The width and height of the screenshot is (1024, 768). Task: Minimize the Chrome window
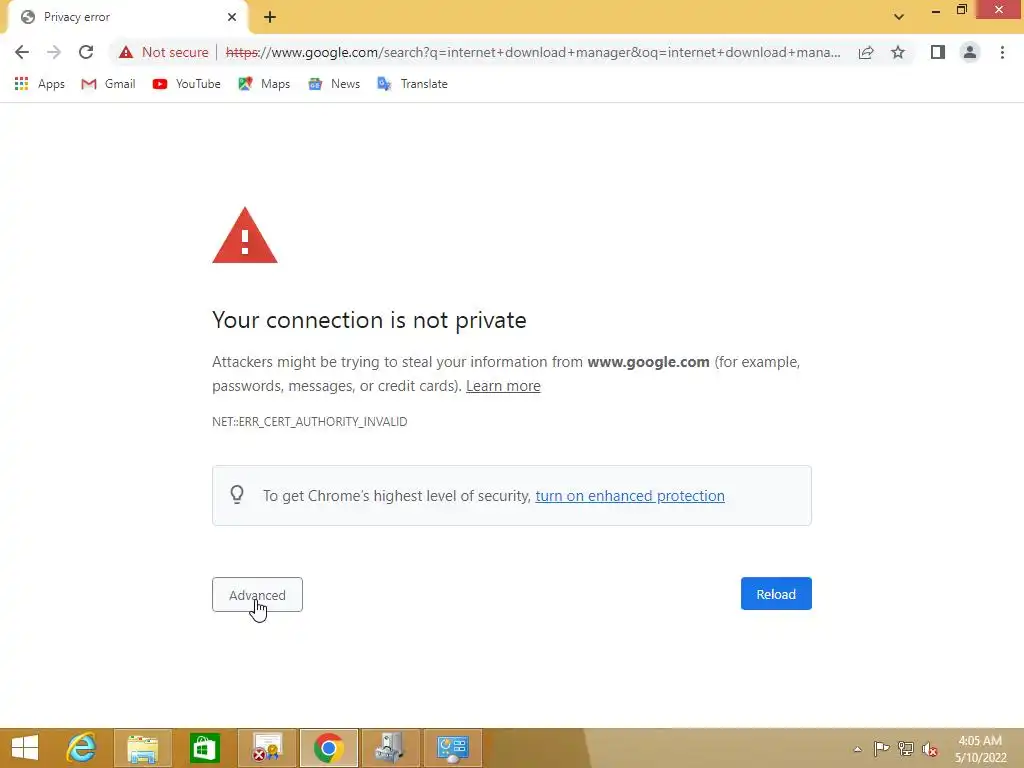(936, 10)
